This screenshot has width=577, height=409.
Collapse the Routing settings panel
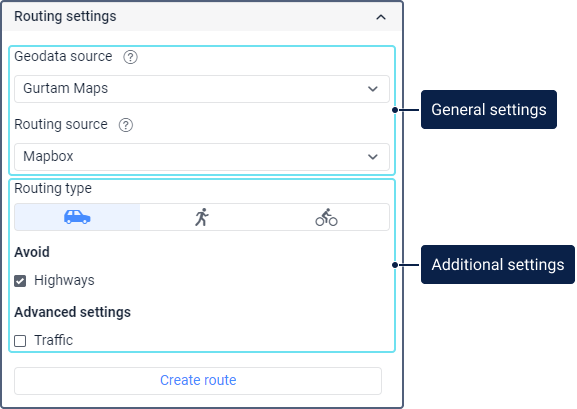381,17
